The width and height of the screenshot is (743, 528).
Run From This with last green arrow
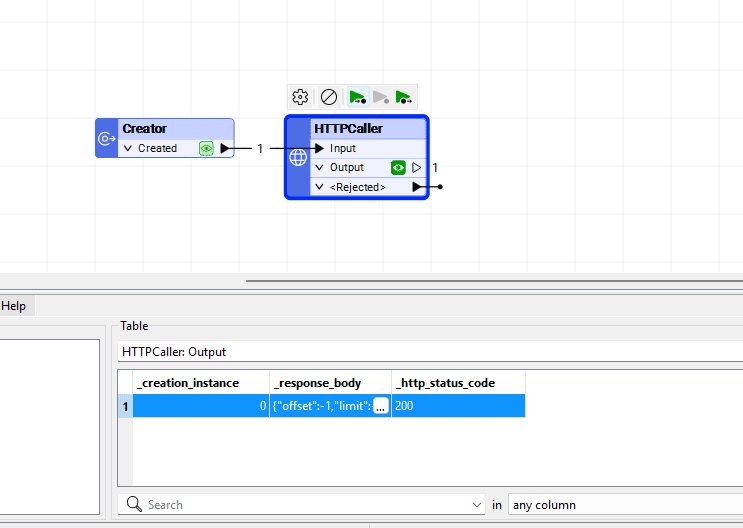[x=404, y=97]
